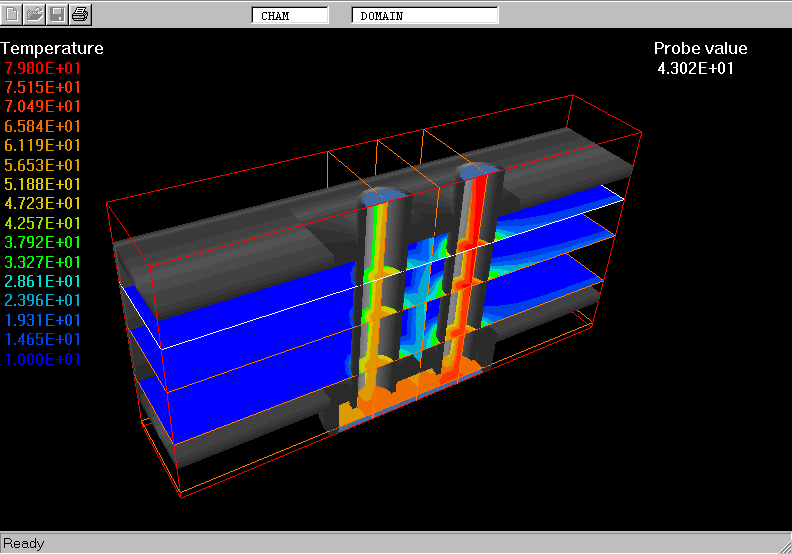Click the DOMAIN text field
This screenshot has width=792, height=554.
tap(425, 16)
